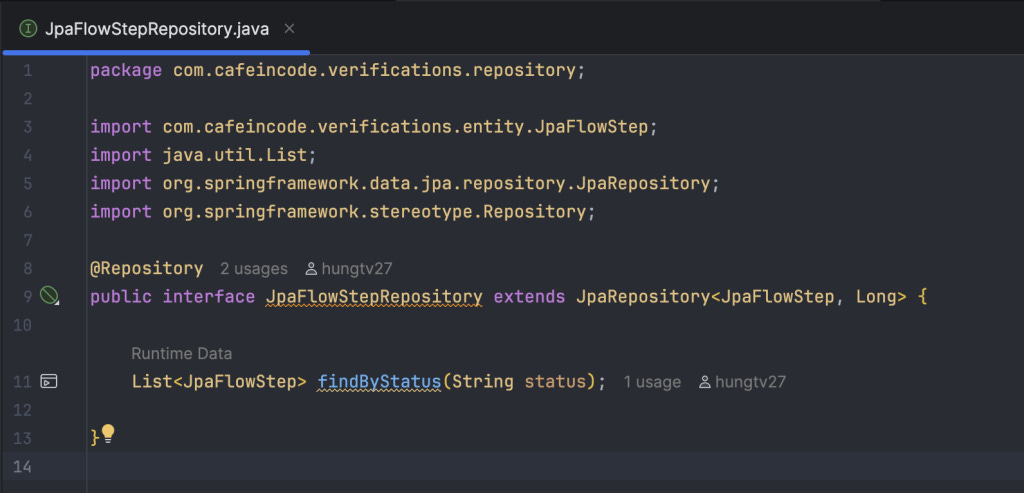Place the cursor on empty line 14
This screenshot has height=493, width=1024.
click(555, 466)
